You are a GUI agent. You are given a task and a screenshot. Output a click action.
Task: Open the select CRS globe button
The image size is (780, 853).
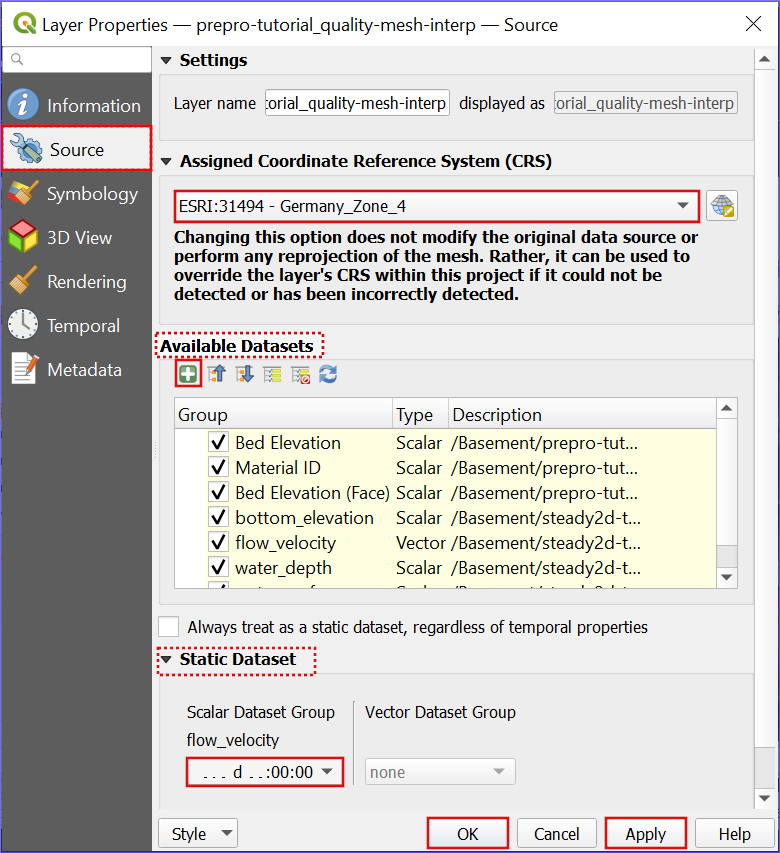721,207
